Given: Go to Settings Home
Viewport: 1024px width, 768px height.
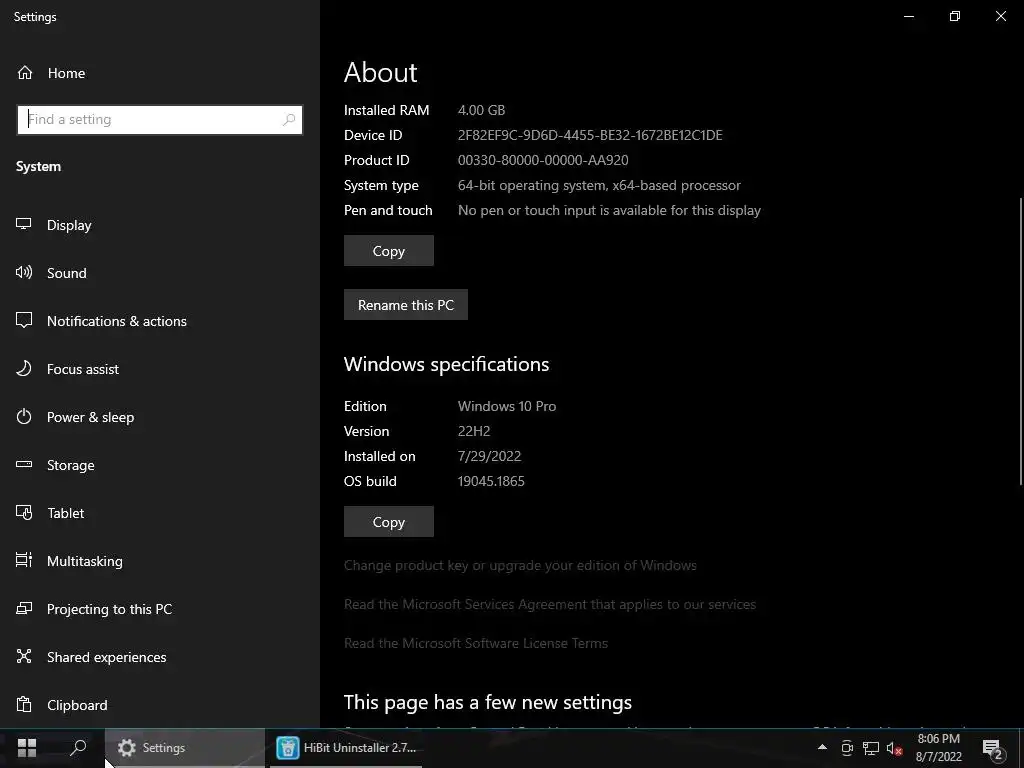Looking at the screenshot, I should coord(67,73).
